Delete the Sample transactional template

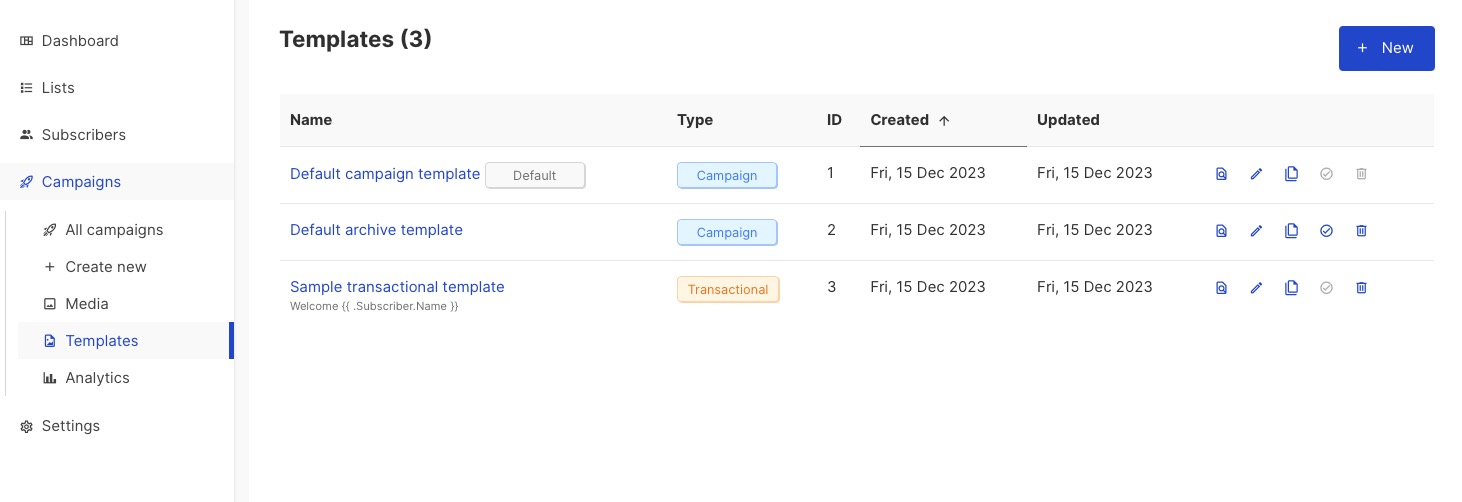[x=1361, y=288]
